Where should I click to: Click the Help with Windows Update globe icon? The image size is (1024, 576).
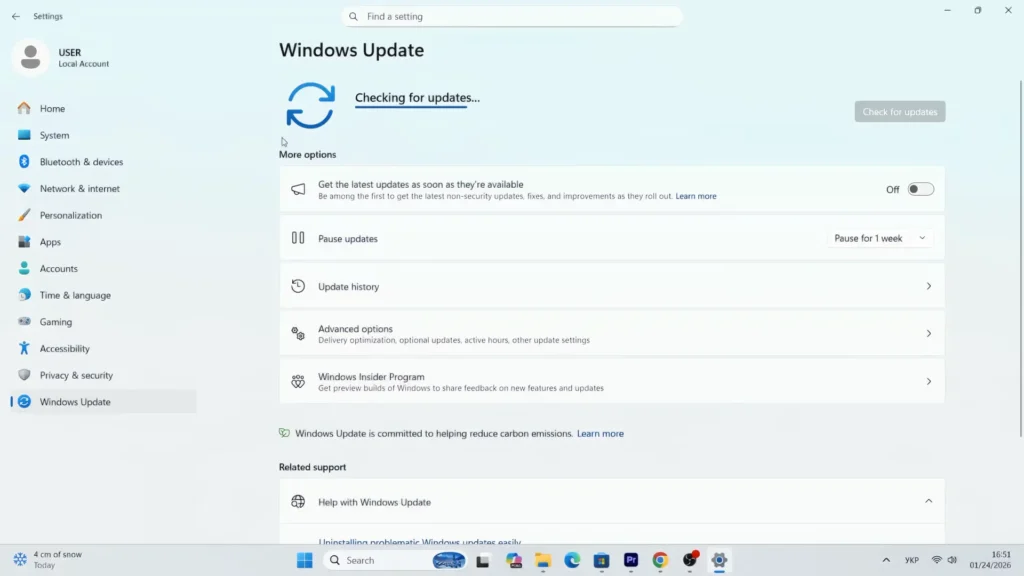pyautogui.click(x=298, y=502)
